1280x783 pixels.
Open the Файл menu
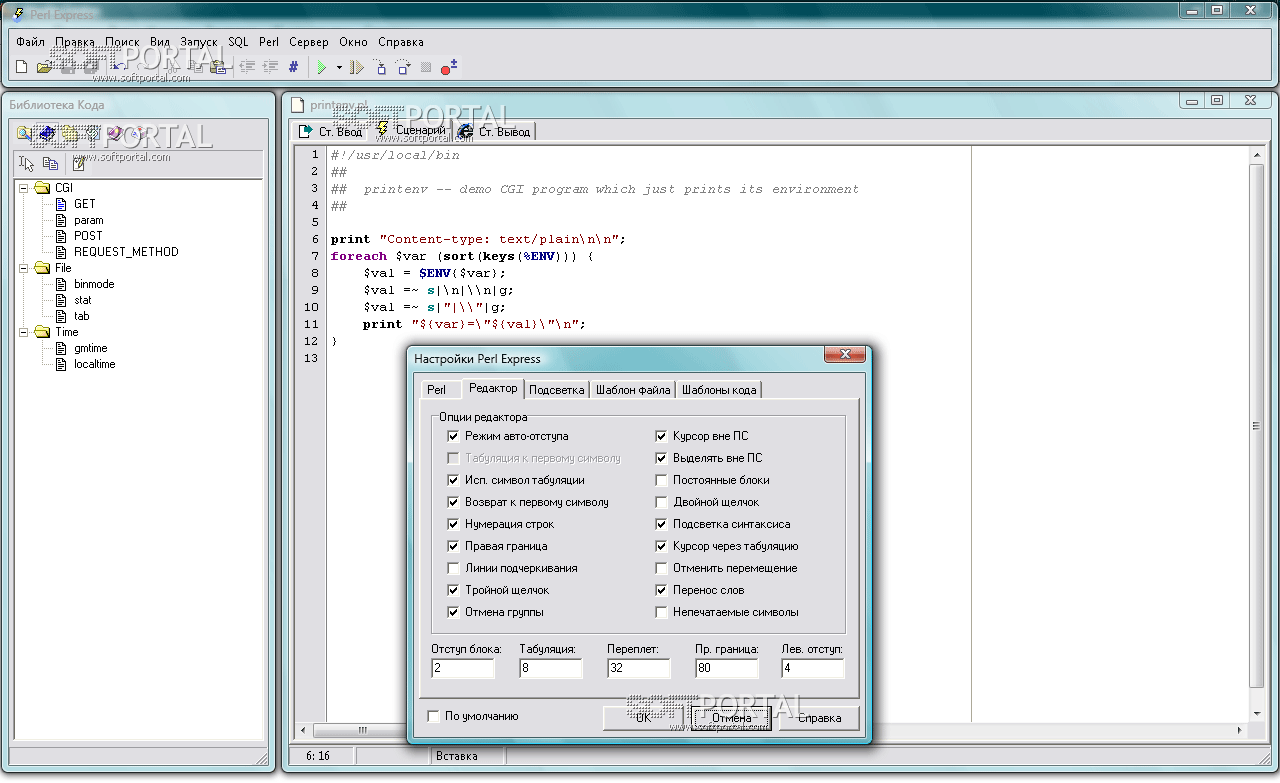click(x=30, y=42)
